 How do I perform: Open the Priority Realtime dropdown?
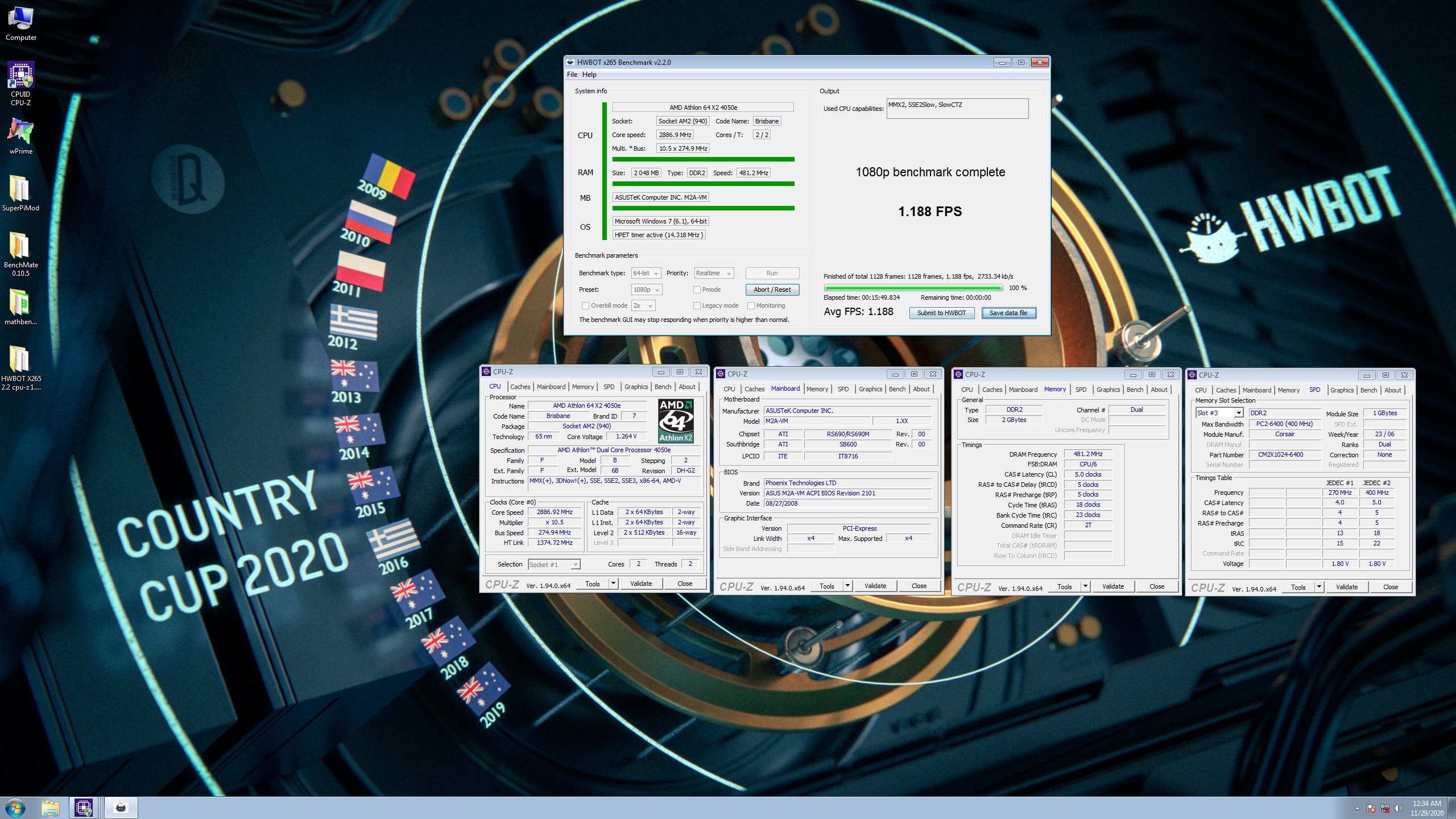point(714,274)
